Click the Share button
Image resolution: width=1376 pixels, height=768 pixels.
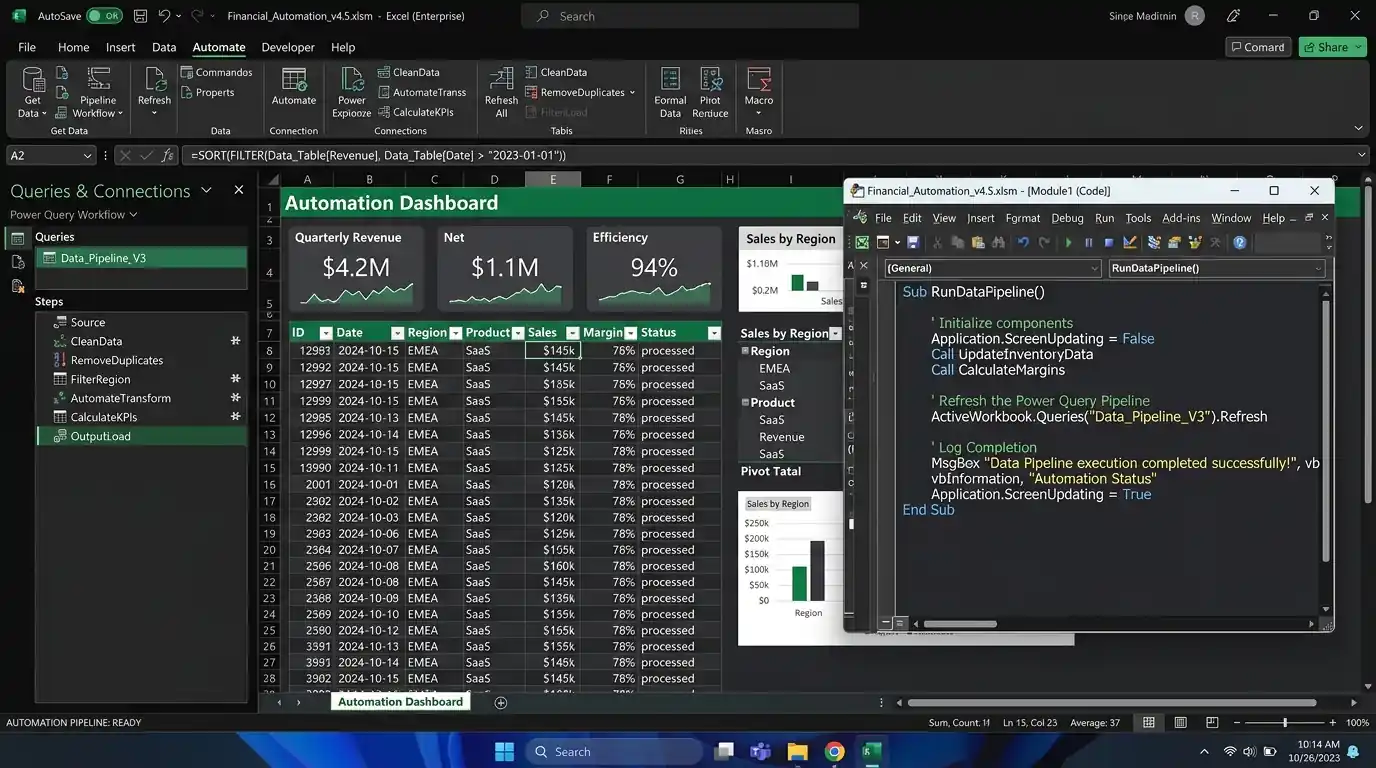[1332, 47]
